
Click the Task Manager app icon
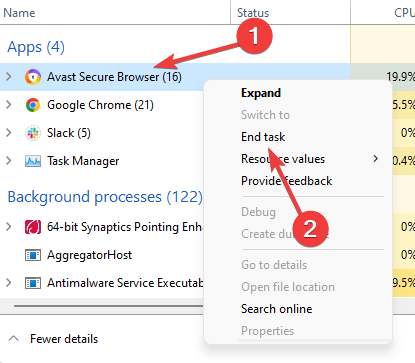point(33,161)
